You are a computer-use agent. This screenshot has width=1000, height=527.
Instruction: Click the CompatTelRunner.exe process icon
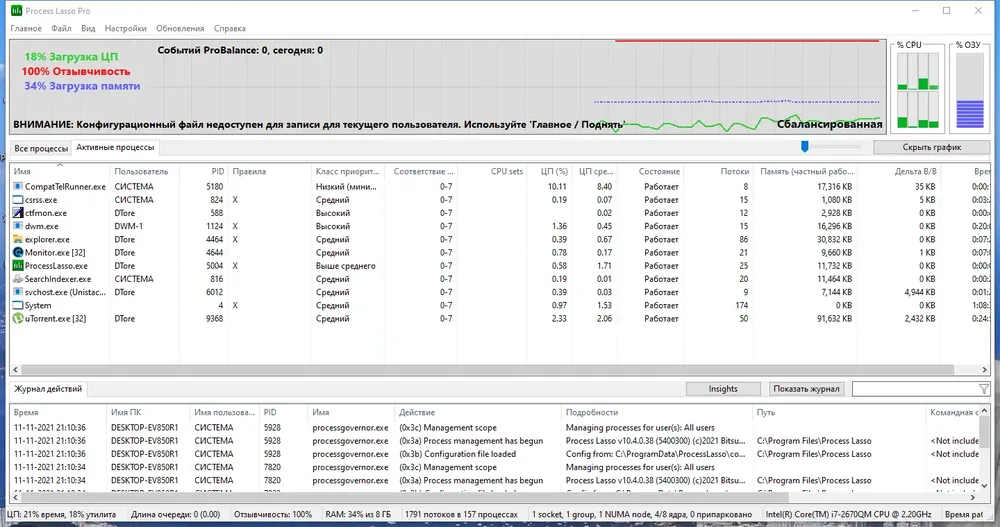tap(18, 186)
